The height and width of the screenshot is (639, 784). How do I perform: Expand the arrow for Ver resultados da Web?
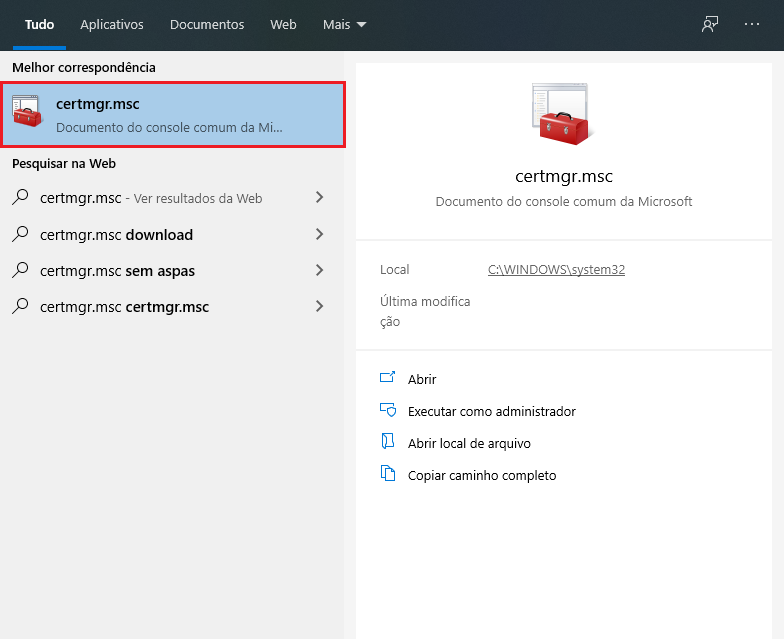pyautogui.click(x=319, y=198)
